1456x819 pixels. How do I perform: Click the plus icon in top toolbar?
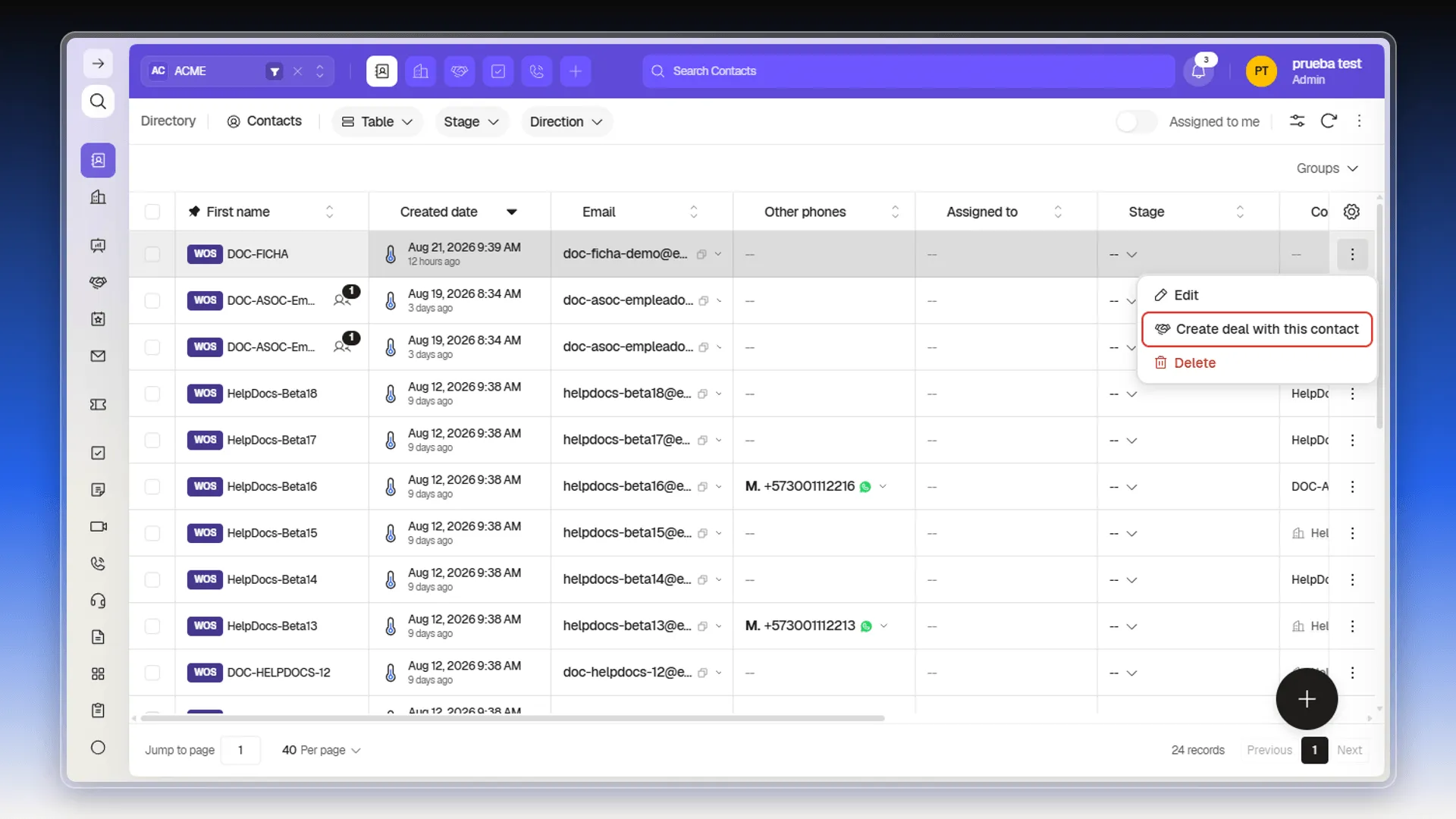[576, 71]
